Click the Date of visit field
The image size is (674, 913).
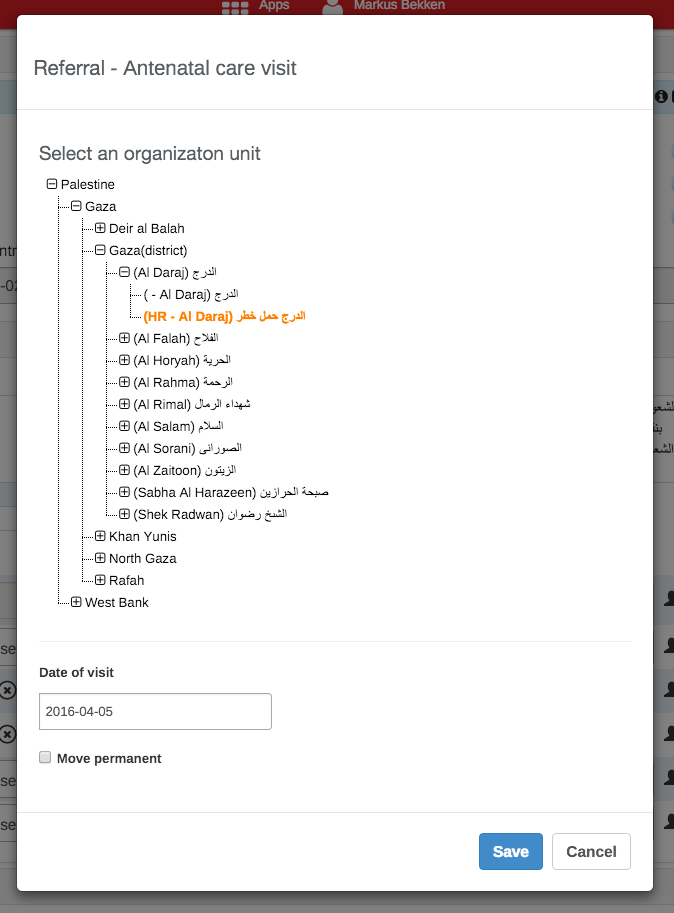coord(155,711)
